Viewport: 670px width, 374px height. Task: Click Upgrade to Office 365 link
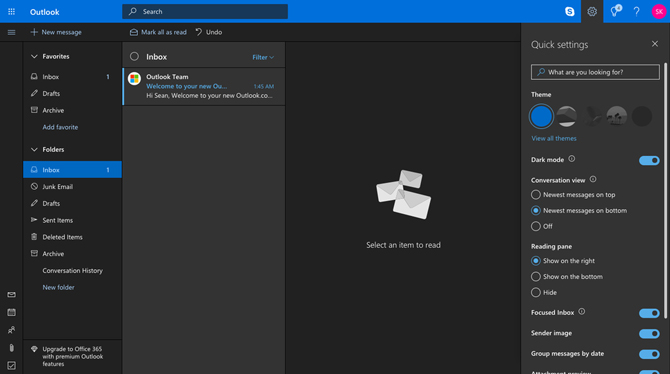pyautogui.click(x=73, y=356)
